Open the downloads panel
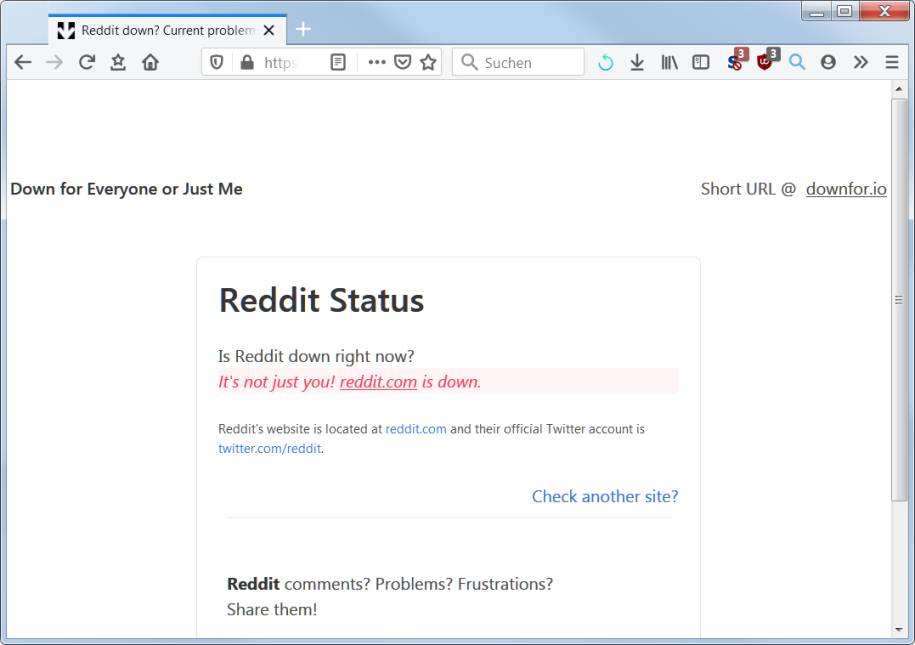 pos(637,62)
